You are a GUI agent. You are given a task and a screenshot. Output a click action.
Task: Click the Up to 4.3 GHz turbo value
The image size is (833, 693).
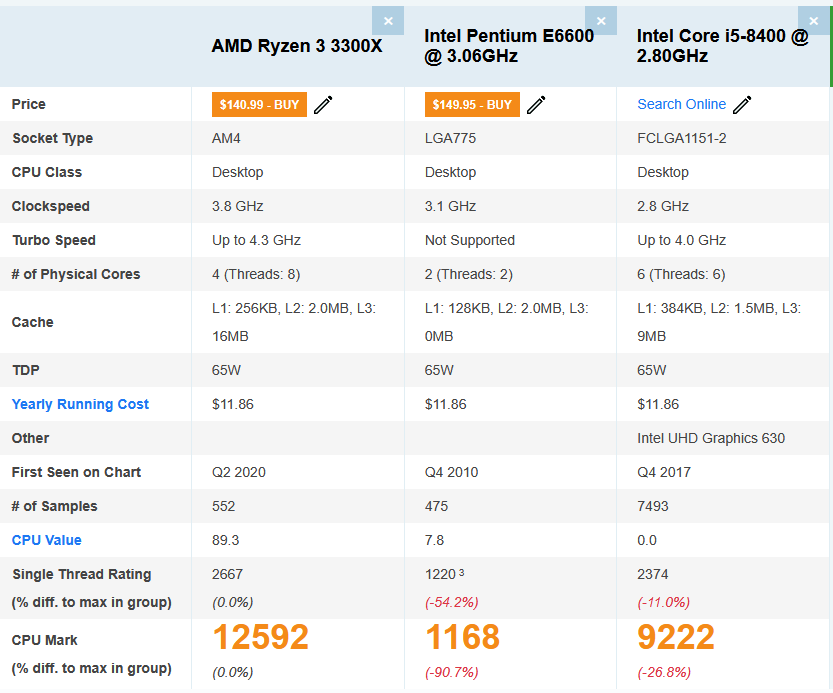257,241
